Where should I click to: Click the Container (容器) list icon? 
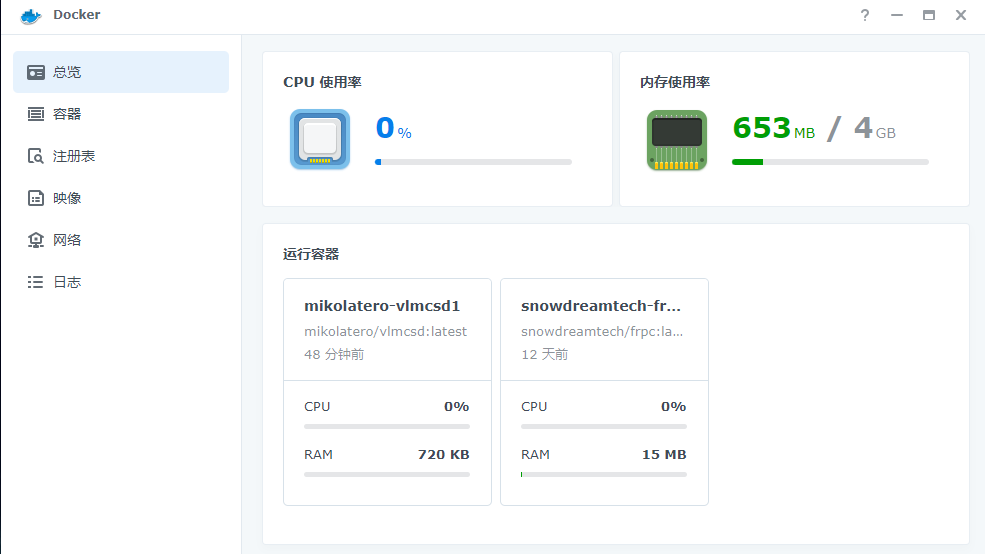coord(36,114)
